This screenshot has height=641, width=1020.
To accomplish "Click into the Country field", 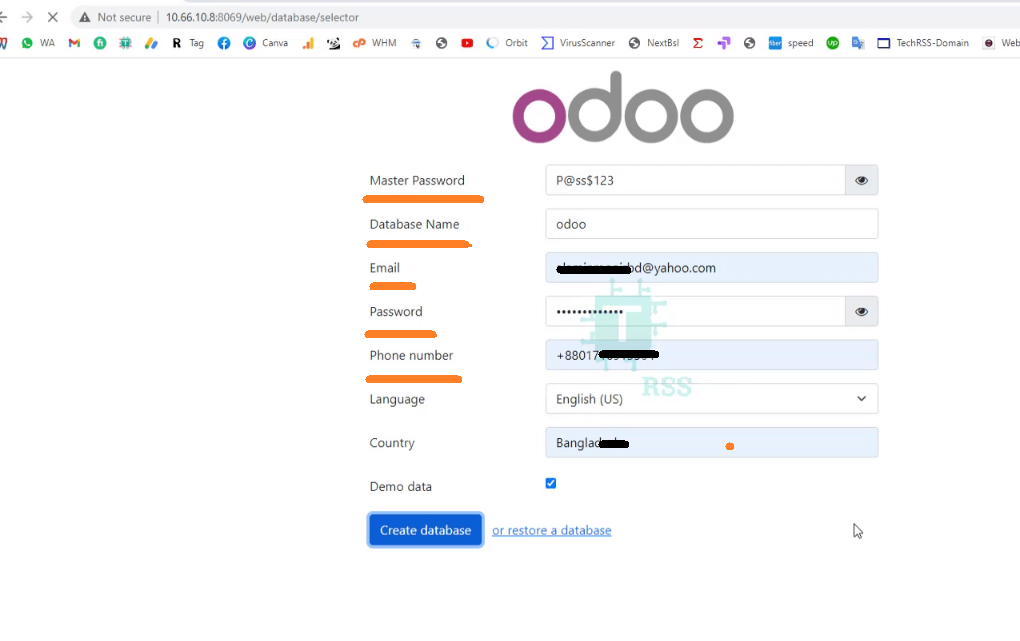I will (x=712, y=443).
